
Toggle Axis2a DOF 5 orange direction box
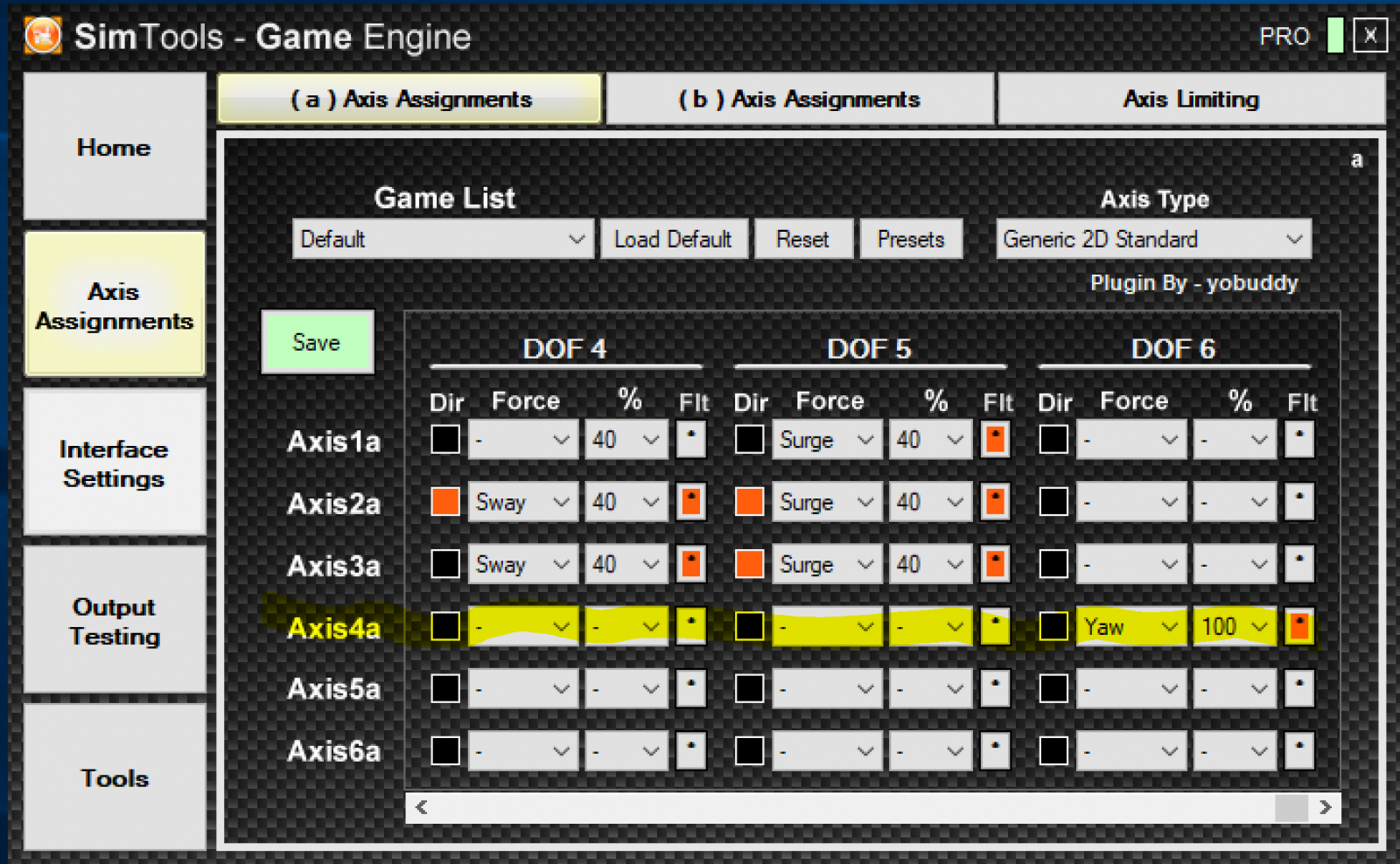pos(749,502)
